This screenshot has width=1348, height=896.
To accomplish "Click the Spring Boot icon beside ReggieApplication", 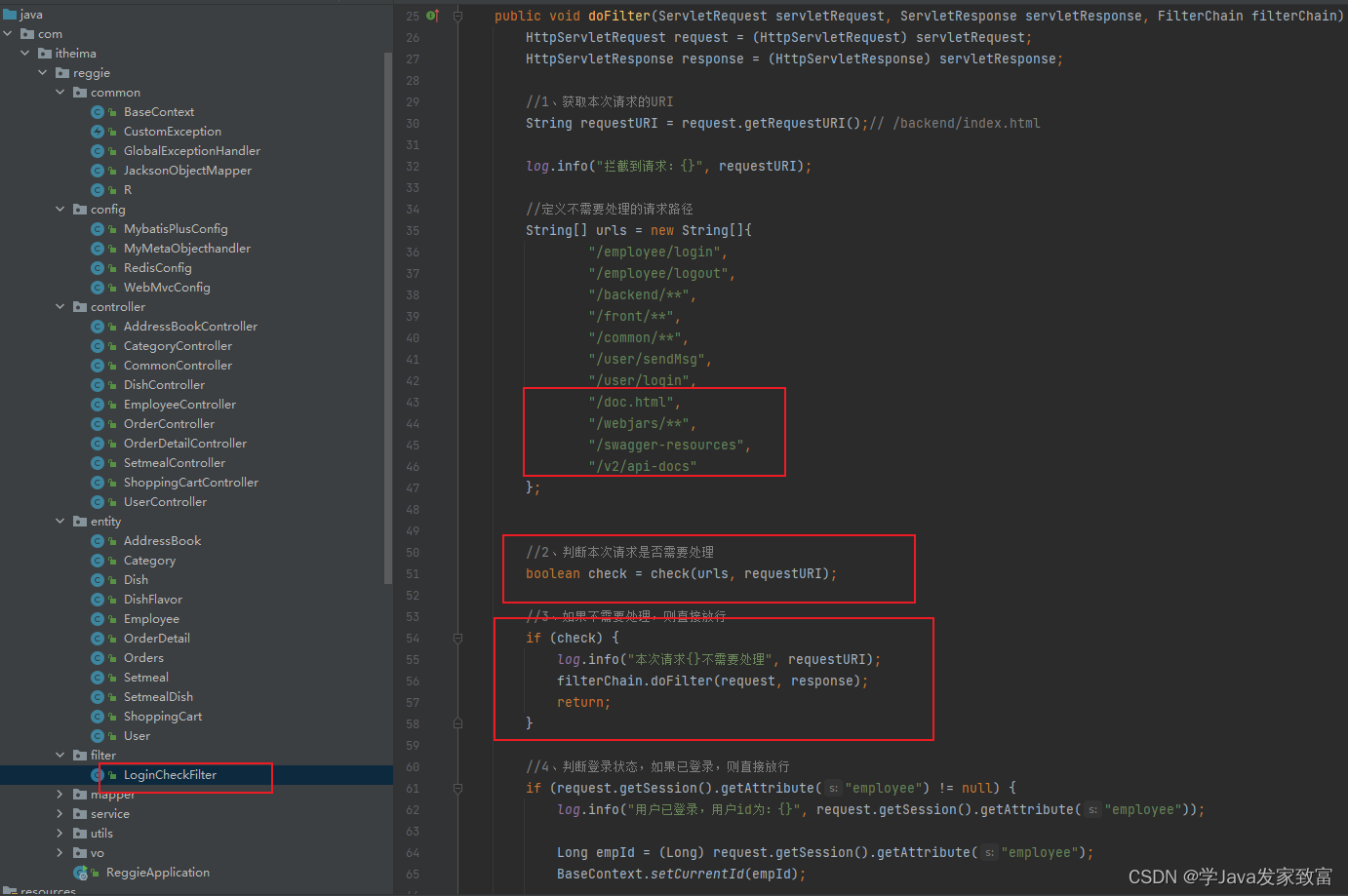I will pyautogui.click(x=80, y=873).
